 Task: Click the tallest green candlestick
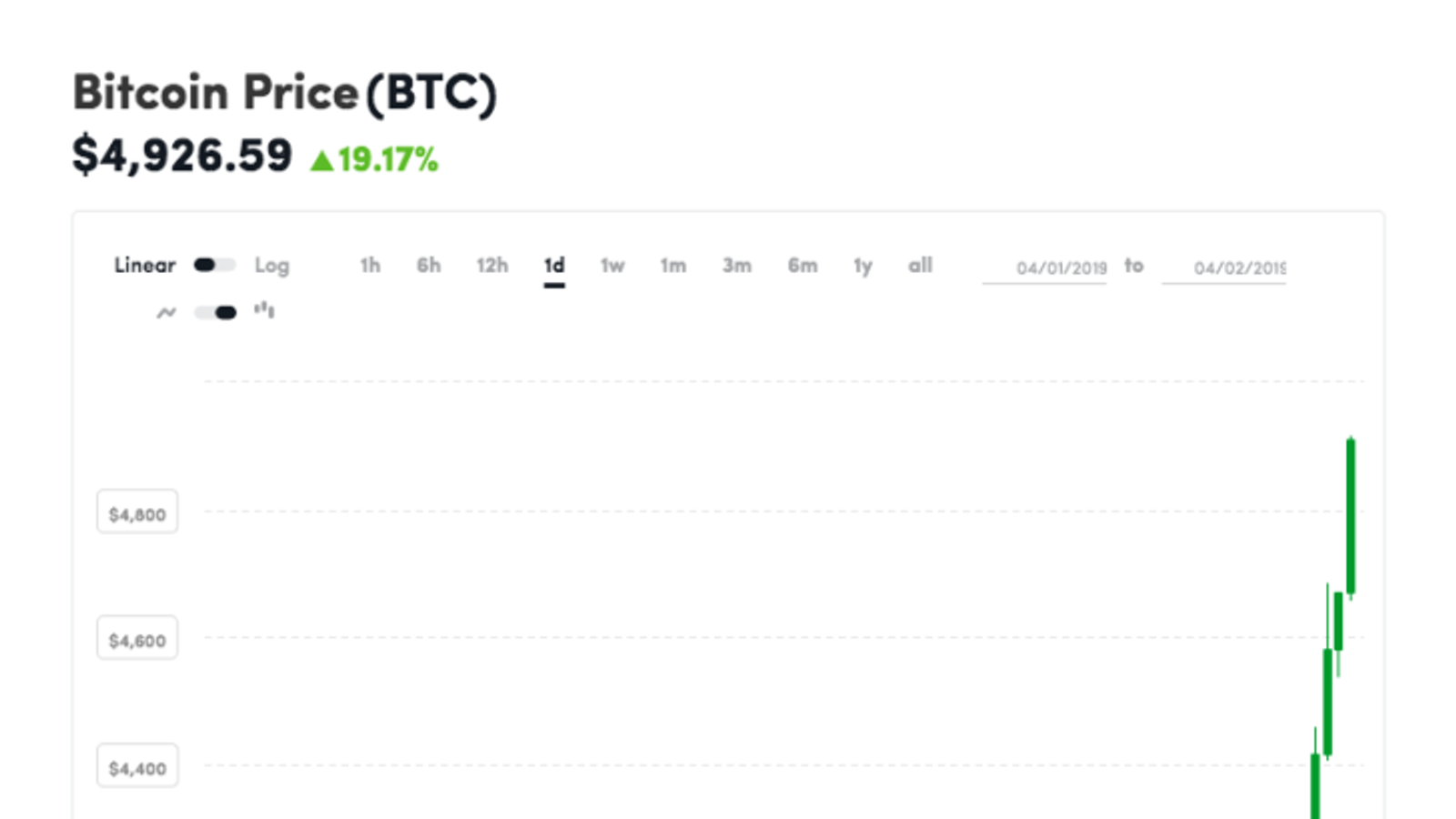pyautogui.click(x=1350, y=516)
